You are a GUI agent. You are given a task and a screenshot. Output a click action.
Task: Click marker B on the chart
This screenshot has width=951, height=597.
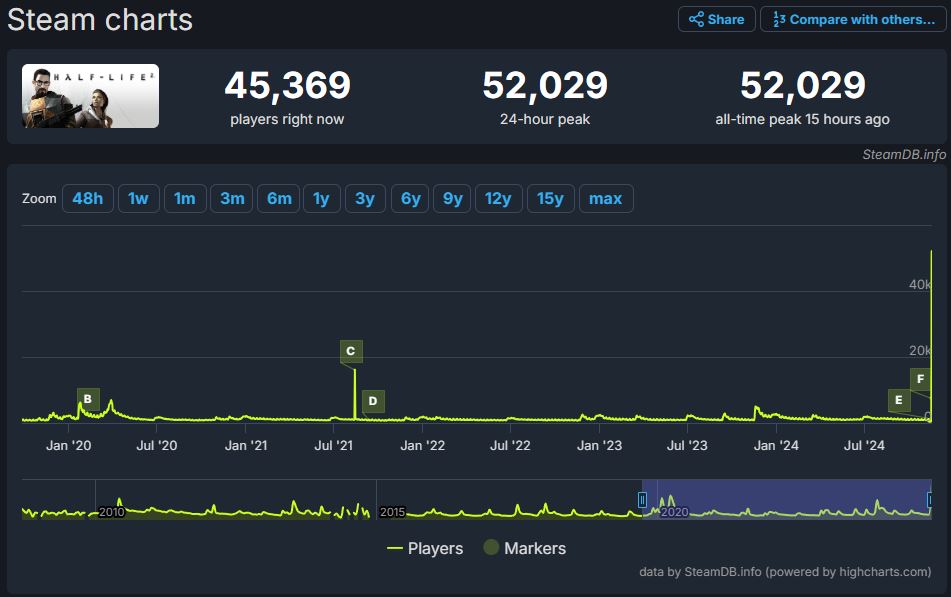click(88, 399)
